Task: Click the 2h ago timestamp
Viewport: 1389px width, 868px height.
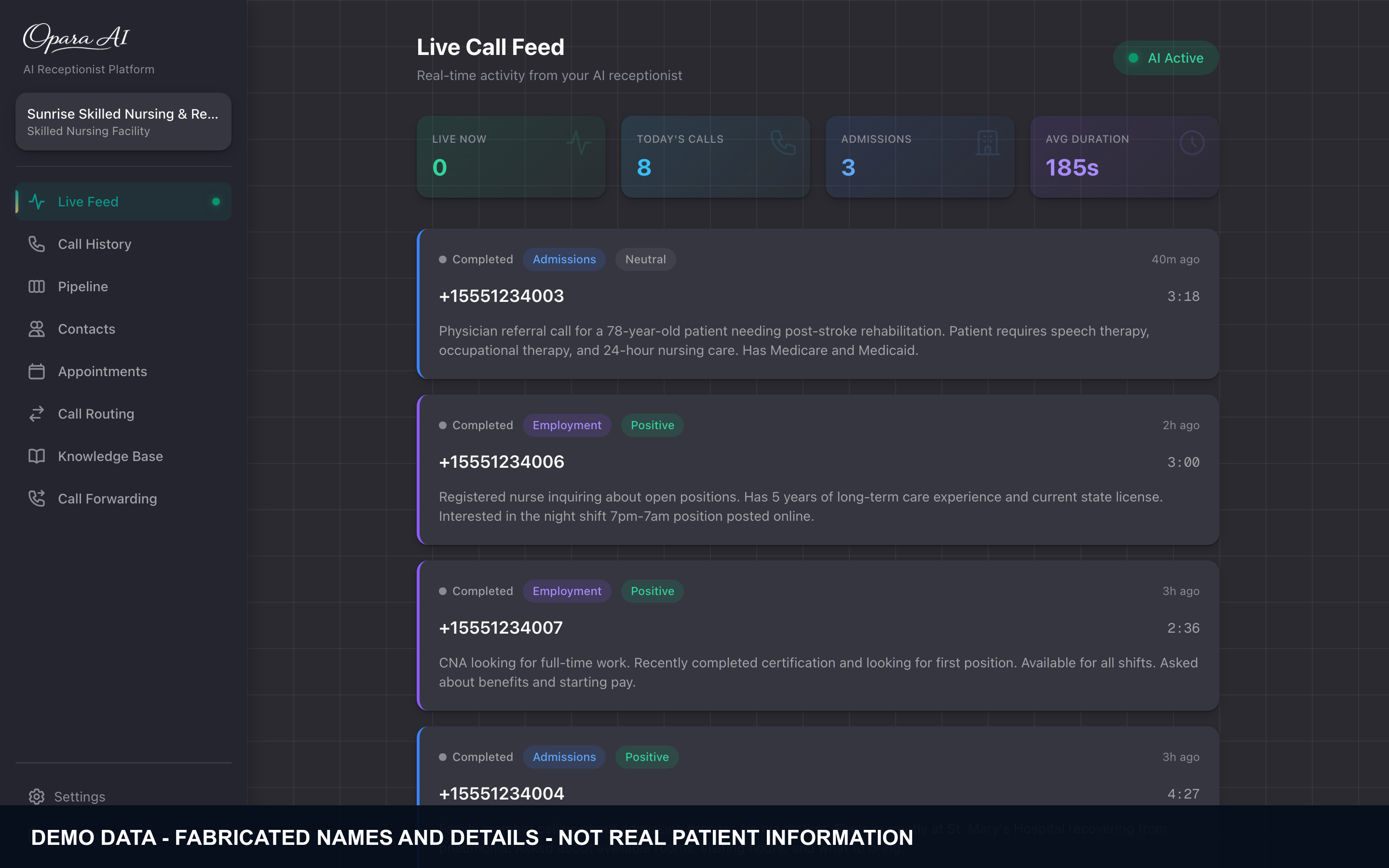Action: click(x=1181, y=425)
